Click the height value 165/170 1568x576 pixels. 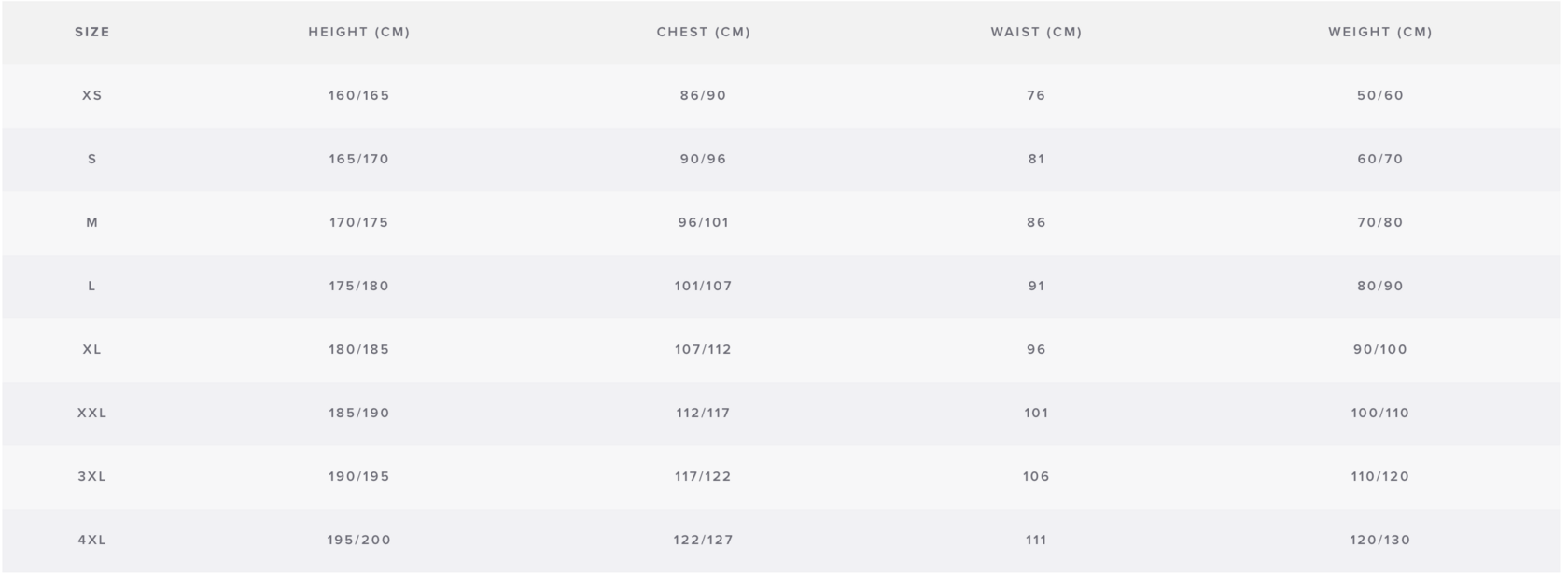click(x=359, y=159)
